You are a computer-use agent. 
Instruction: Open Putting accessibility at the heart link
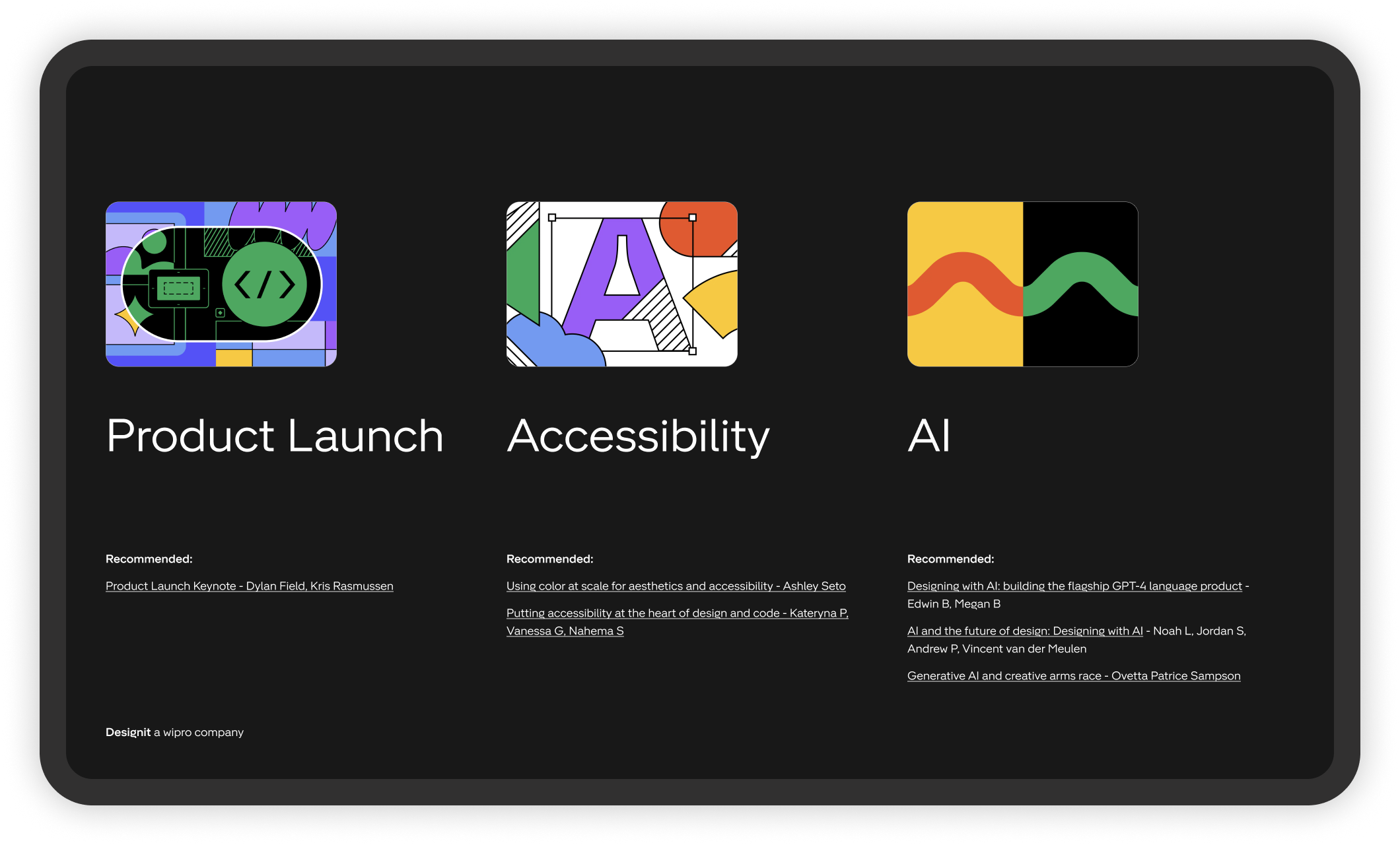pos(677,613)
